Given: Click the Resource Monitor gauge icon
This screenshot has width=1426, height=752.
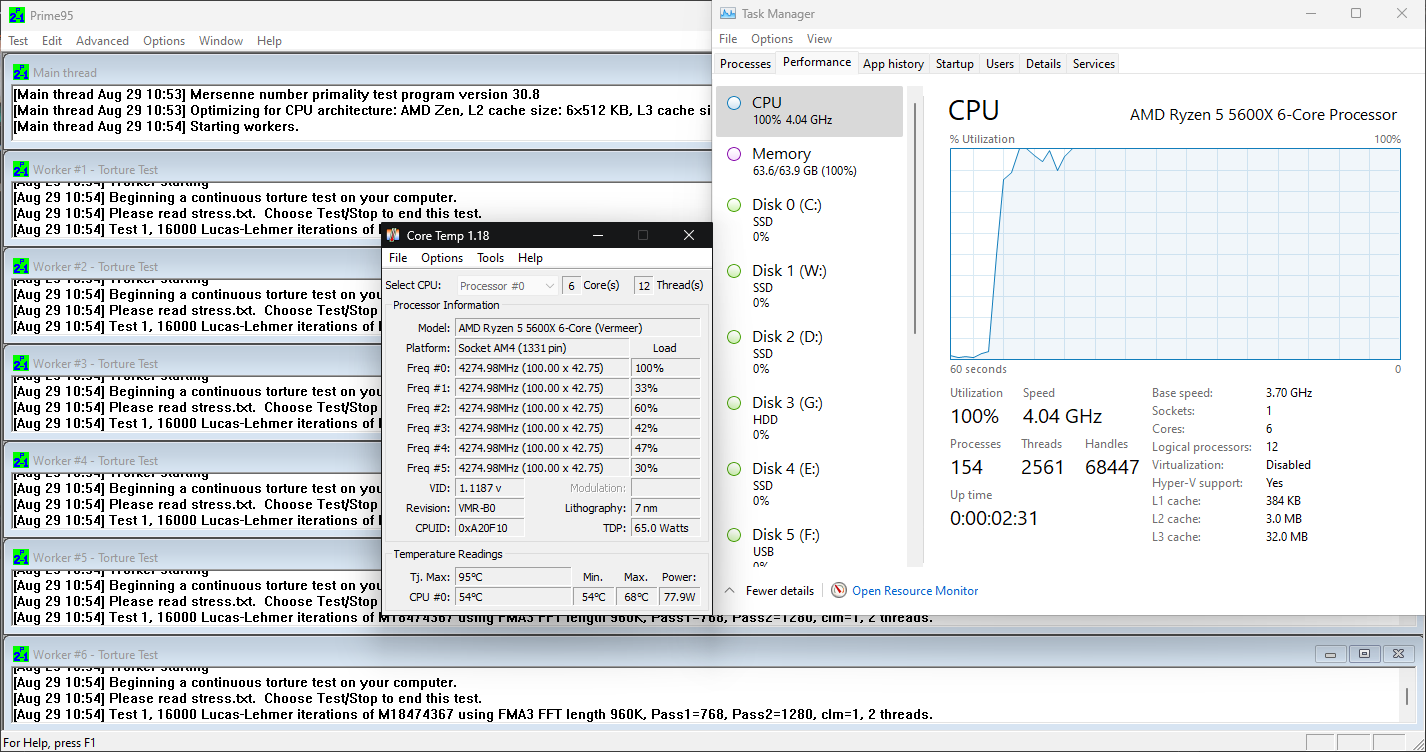Looking at the screenshot, I should [839, 590].
